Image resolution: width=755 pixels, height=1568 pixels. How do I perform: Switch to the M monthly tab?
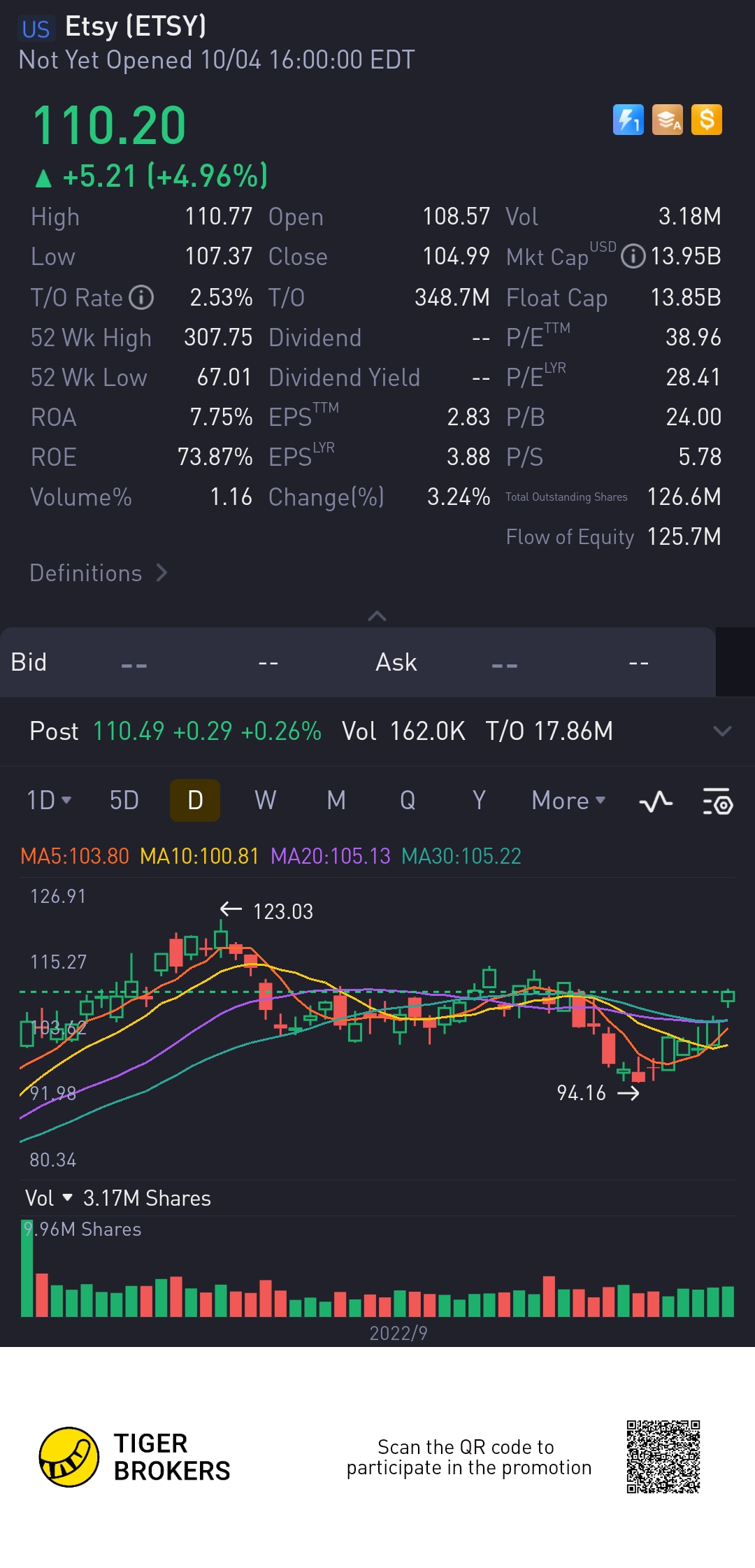coord(336,801)
